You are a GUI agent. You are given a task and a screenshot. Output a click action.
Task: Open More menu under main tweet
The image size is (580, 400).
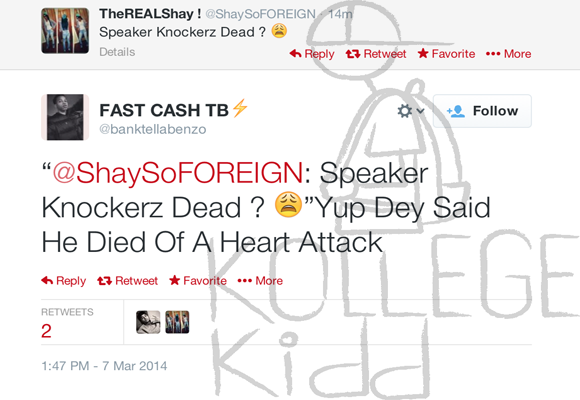click(x=260, y=281)
